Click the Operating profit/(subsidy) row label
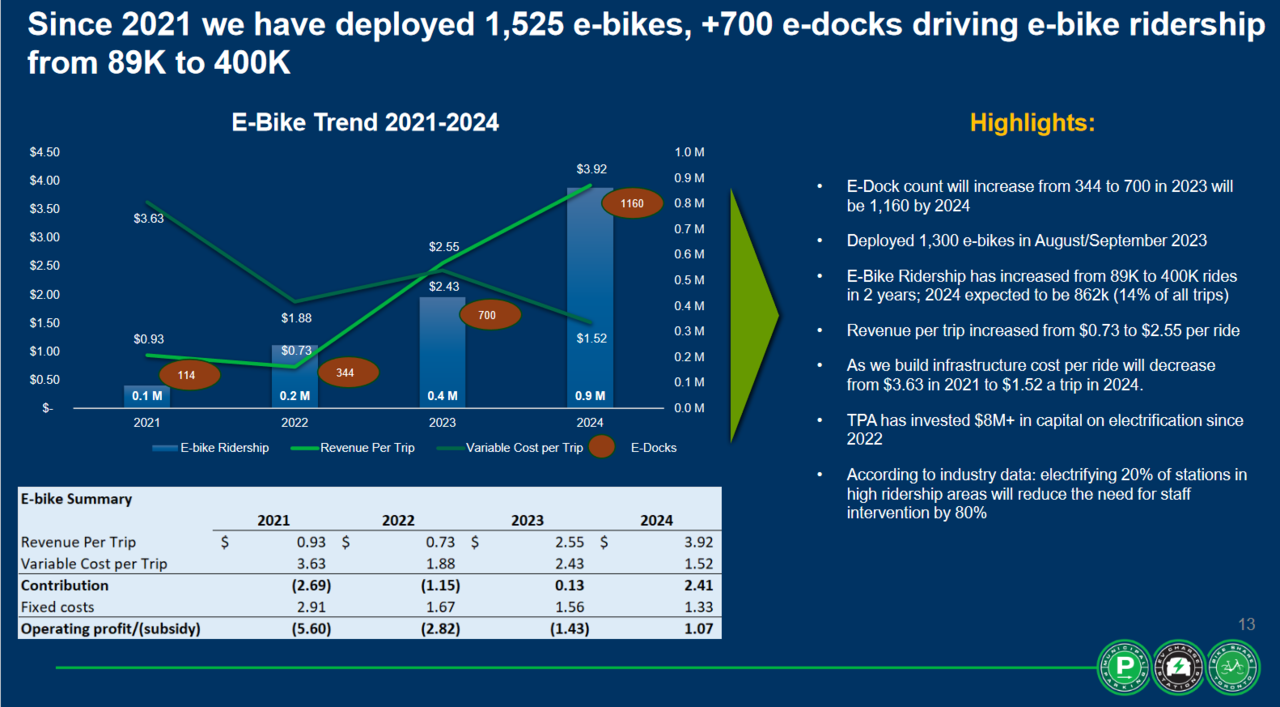 tap(111, 629)
